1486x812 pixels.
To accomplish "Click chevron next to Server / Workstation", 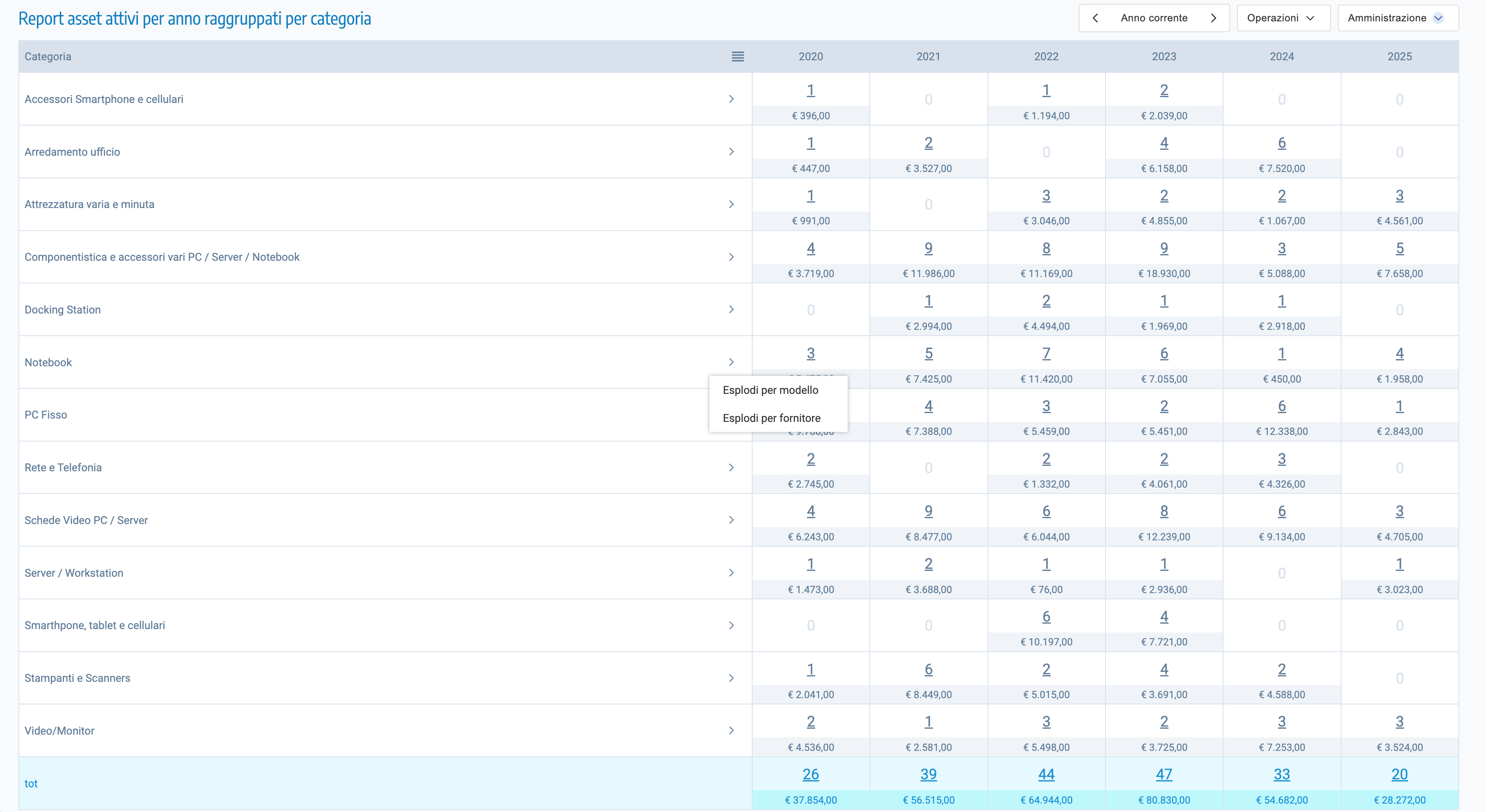I will 731,573.
